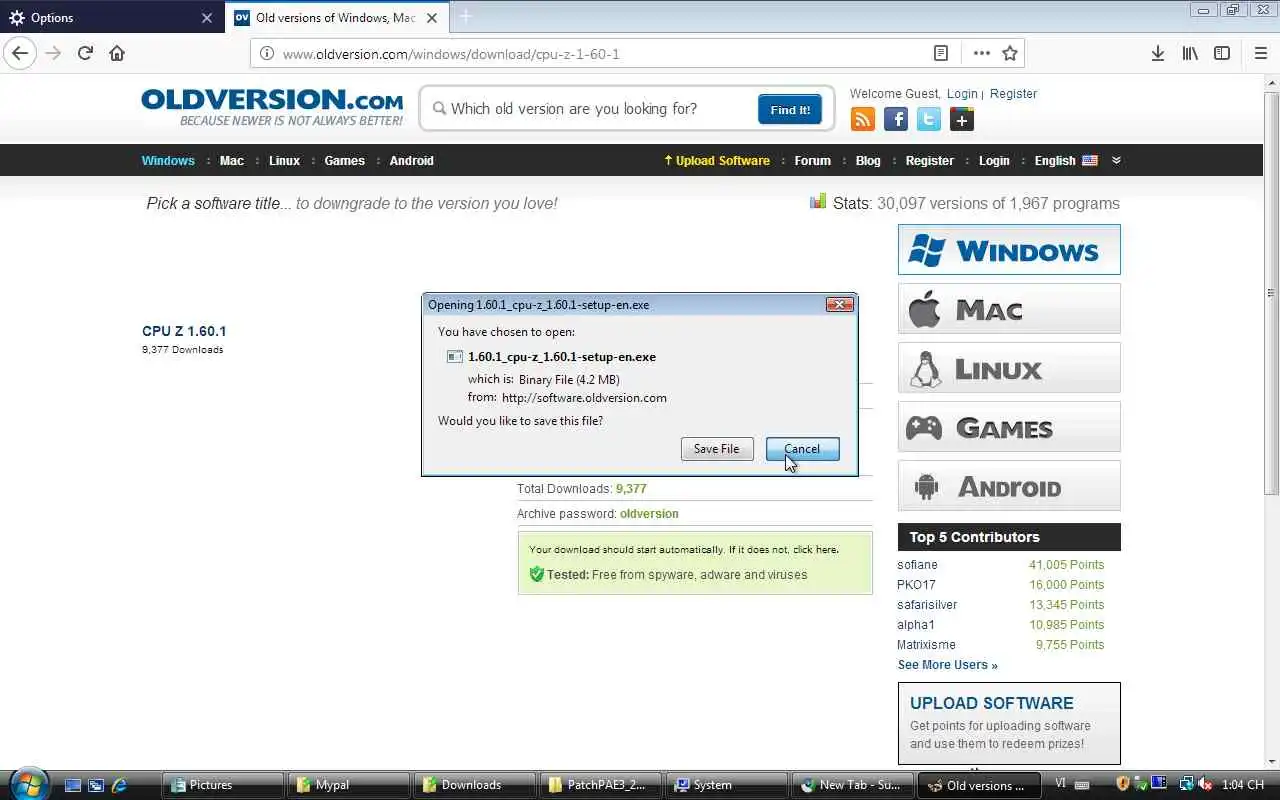Click the CPU Z 1.60.1 title
Screen dimensions: 1280x800
pyautogui.click(x=184, y=331)
